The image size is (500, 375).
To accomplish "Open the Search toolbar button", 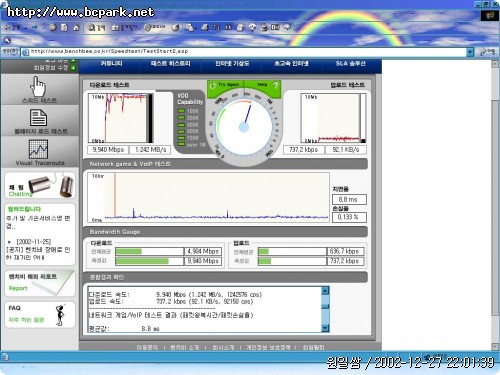I will 96,28.
